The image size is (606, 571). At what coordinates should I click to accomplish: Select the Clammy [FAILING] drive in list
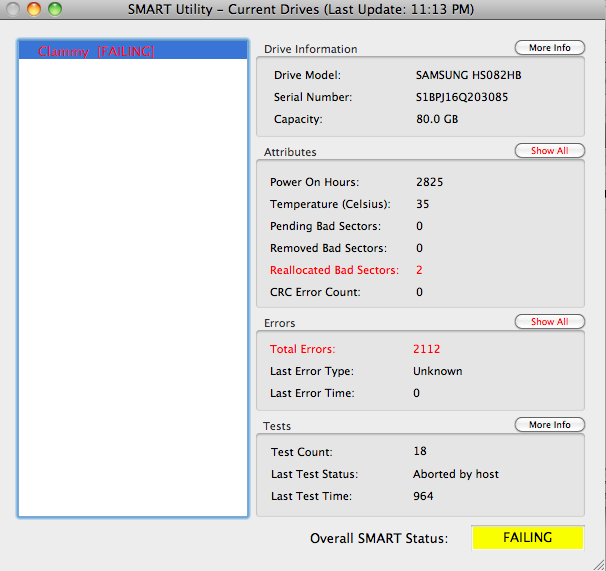click(x=133, y=51)
